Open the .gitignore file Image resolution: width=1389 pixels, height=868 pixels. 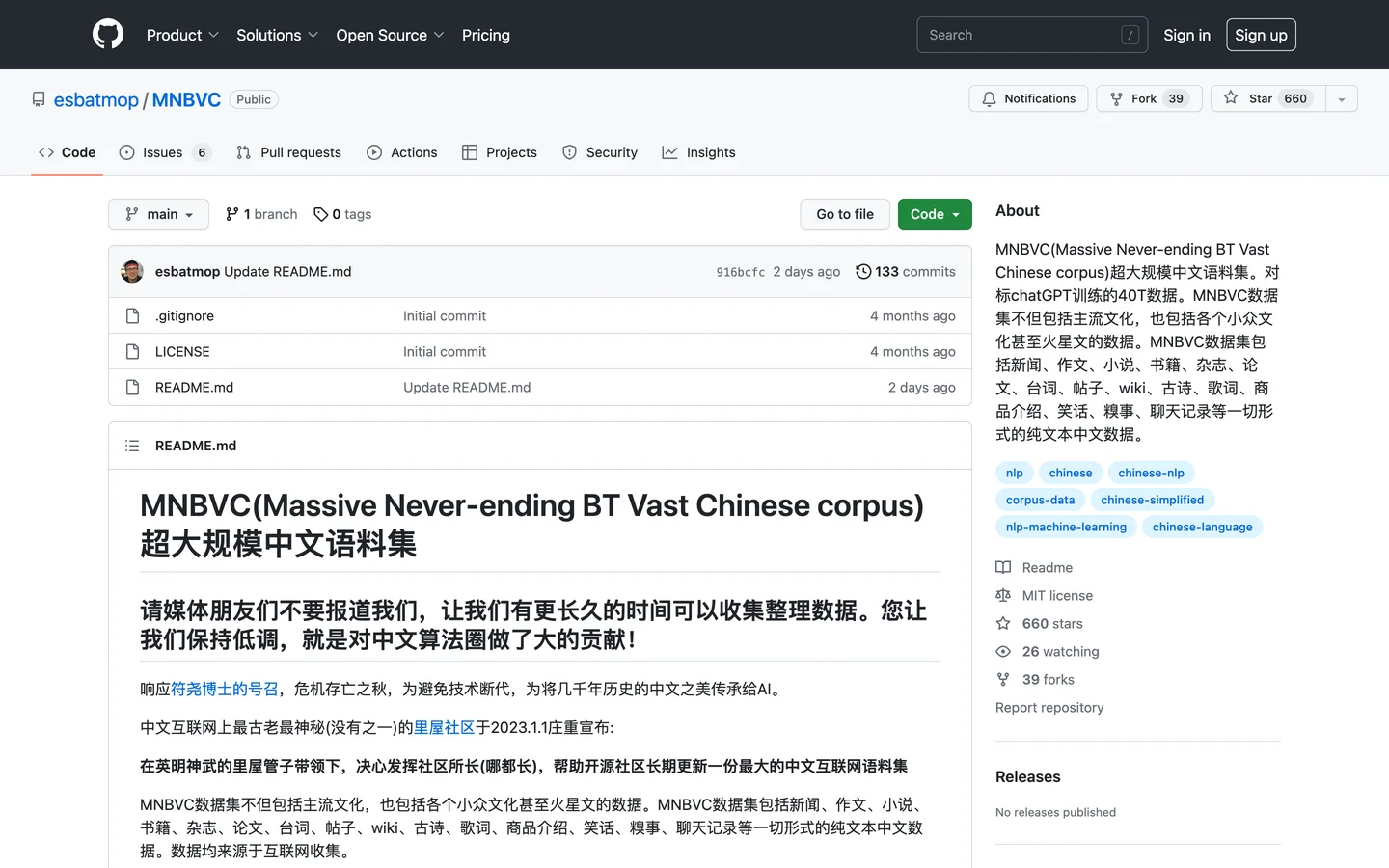tap(184, 316)
